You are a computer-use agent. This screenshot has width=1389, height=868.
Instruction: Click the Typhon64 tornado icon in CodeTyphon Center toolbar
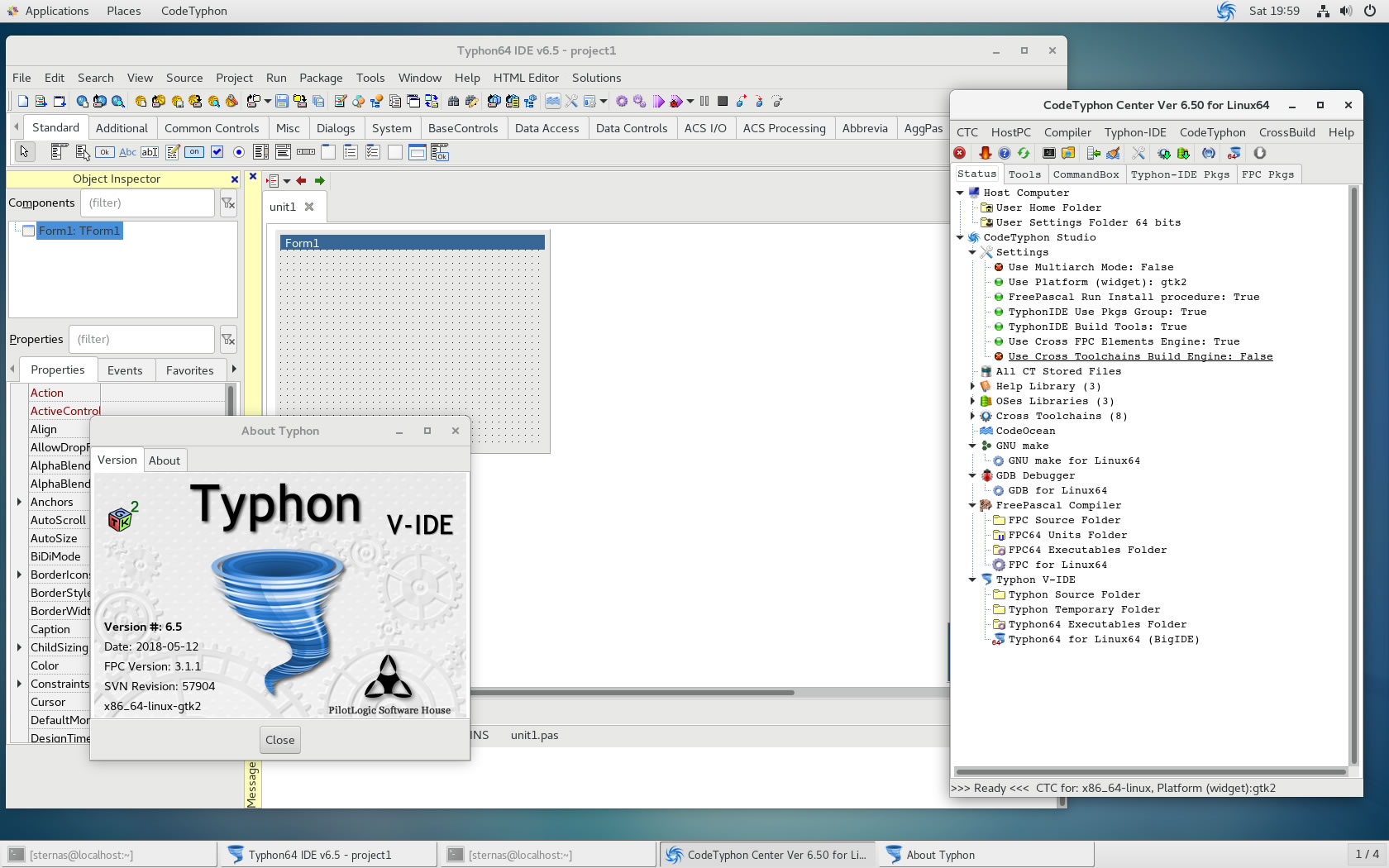1234,153
